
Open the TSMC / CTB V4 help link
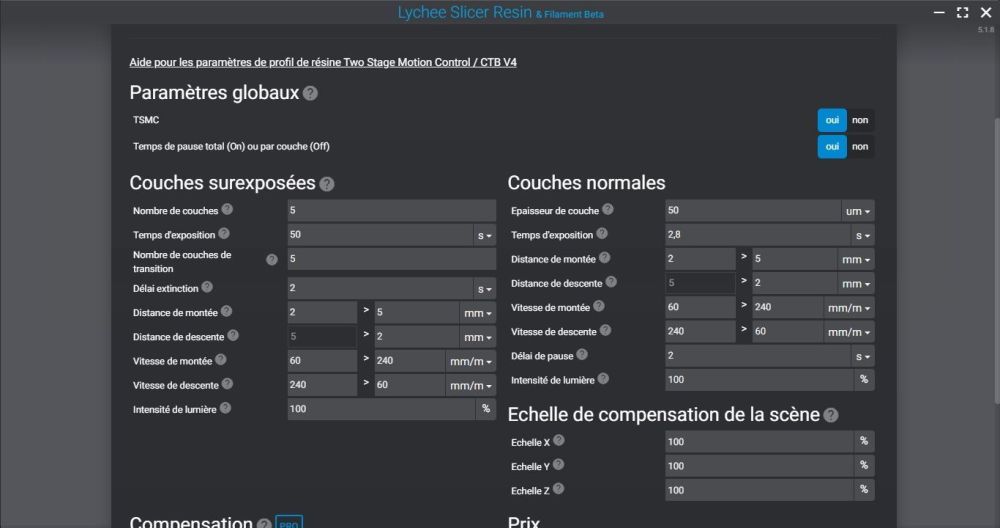[323, 62]
